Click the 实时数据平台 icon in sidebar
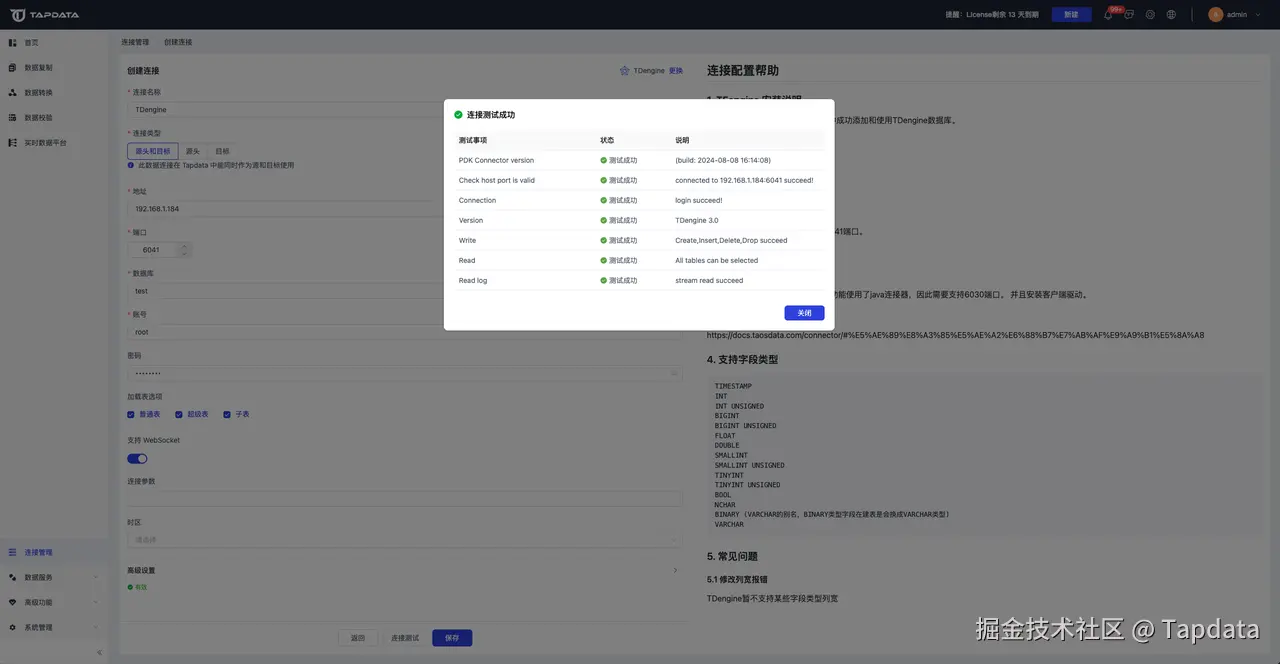The width and height of the screenshot is (1280, 664). pos(13,143)
